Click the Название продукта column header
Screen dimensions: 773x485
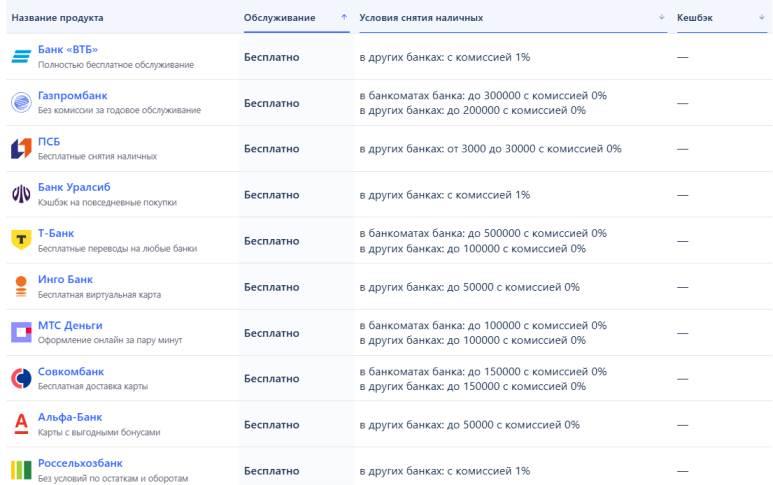(x=57, y=18)
